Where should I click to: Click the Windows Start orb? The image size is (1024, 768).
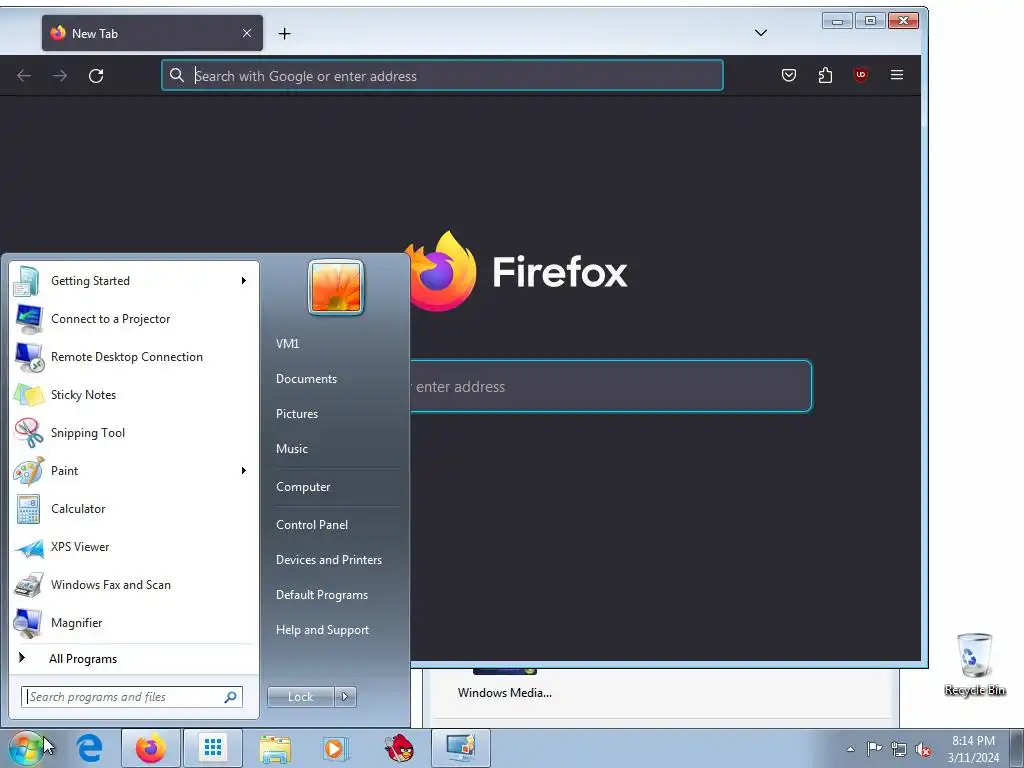[x=26, y=748]
